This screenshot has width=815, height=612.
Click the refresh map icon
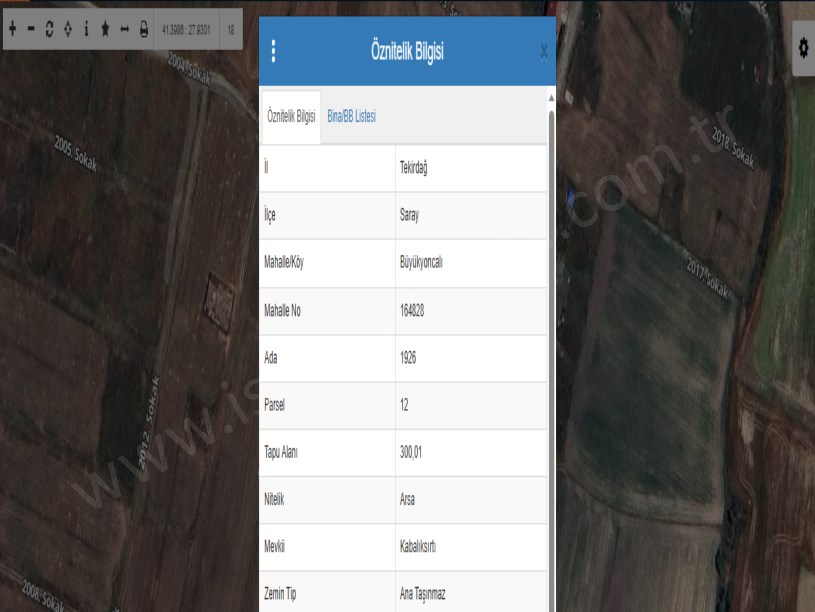point(49,29)
